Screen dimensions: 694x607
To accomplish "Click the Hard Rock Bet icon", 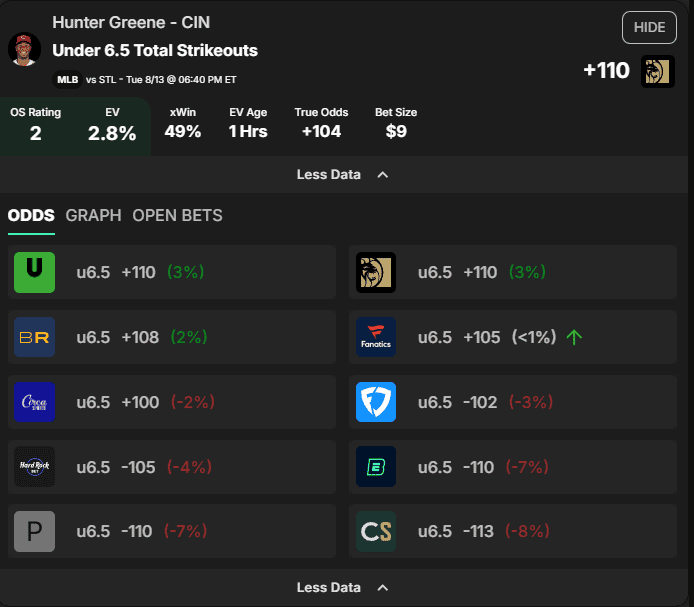I will [x=35, y=467].
